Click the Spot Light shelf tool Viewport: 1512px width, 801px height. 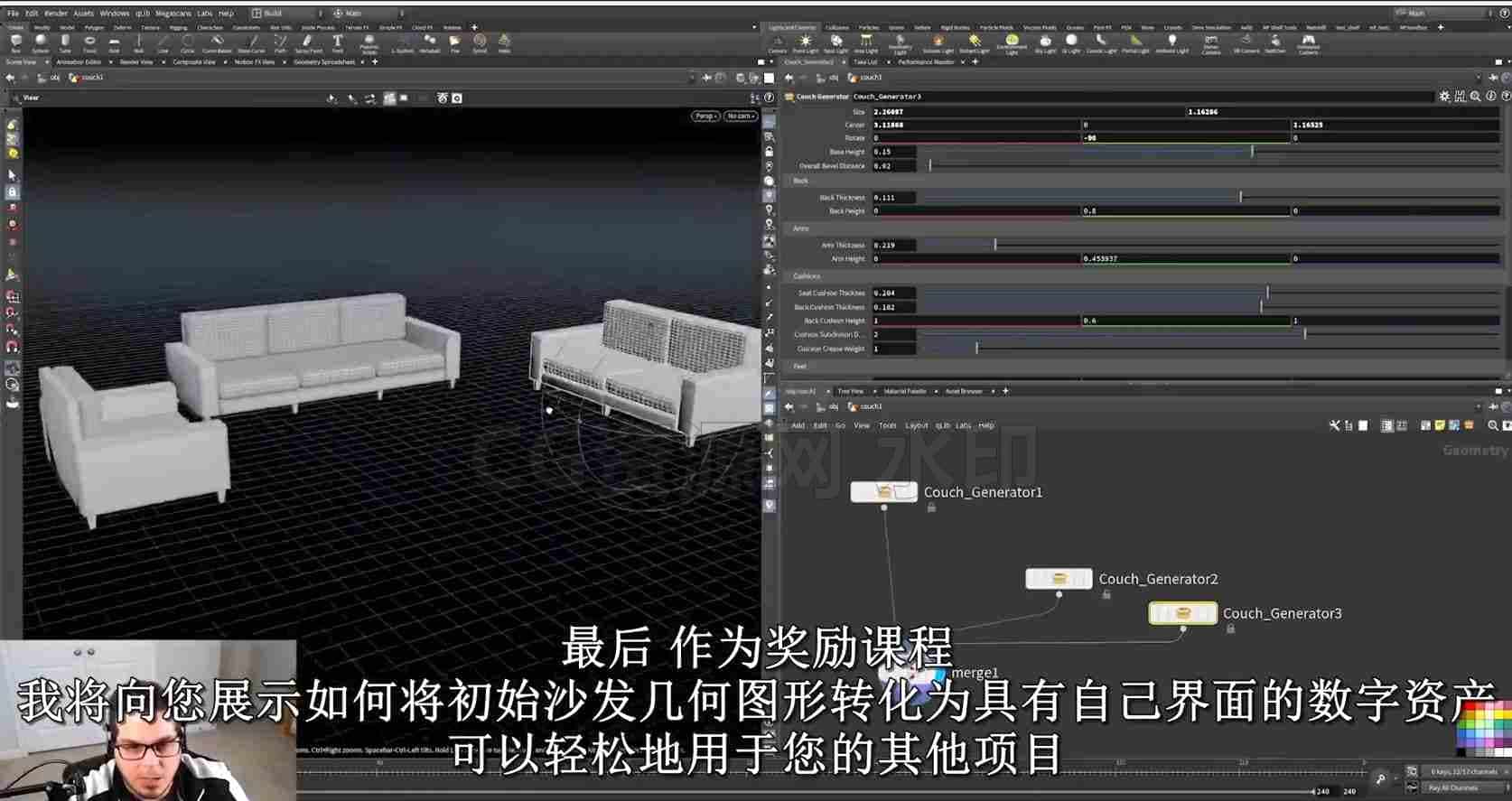tap(836, 42)
